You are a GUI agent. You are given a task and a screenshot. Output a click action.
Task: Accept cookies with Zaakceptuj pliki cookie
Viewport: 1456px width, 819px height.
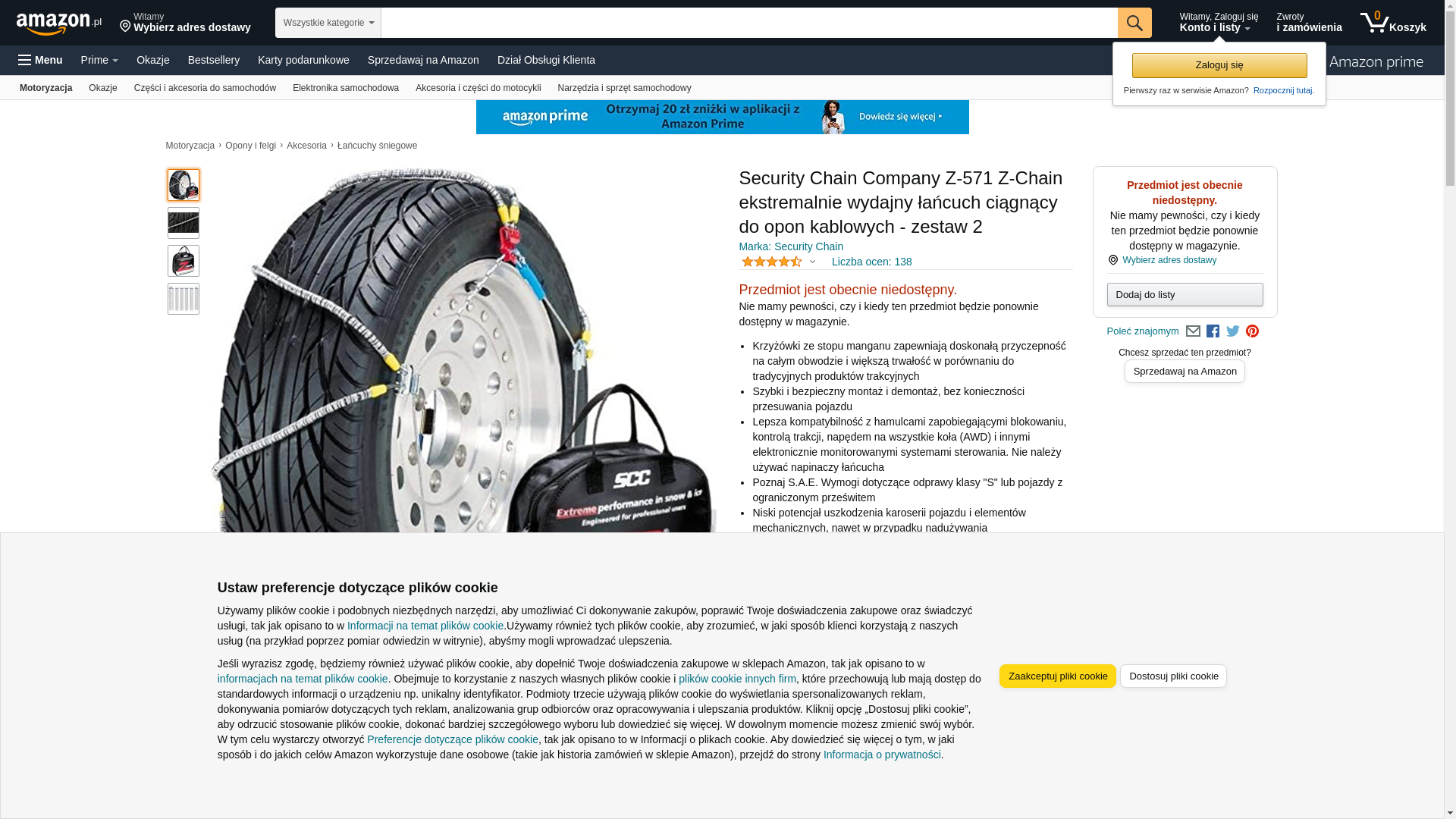1057,676
